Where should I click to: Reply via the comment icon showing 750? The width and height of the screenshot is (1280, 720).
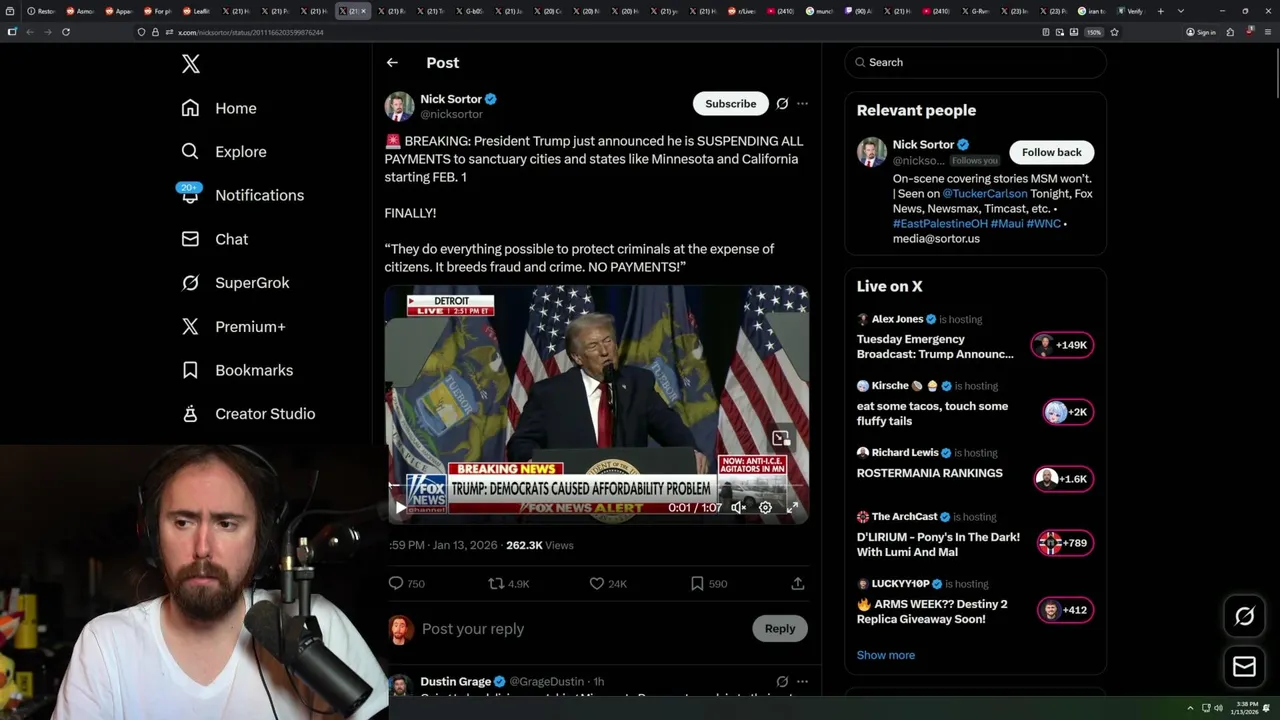[x=406, y=583]
